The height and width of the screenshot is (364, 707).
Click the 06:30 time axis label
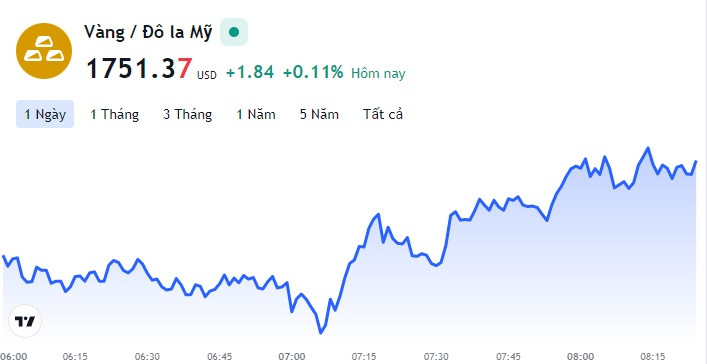147,356
